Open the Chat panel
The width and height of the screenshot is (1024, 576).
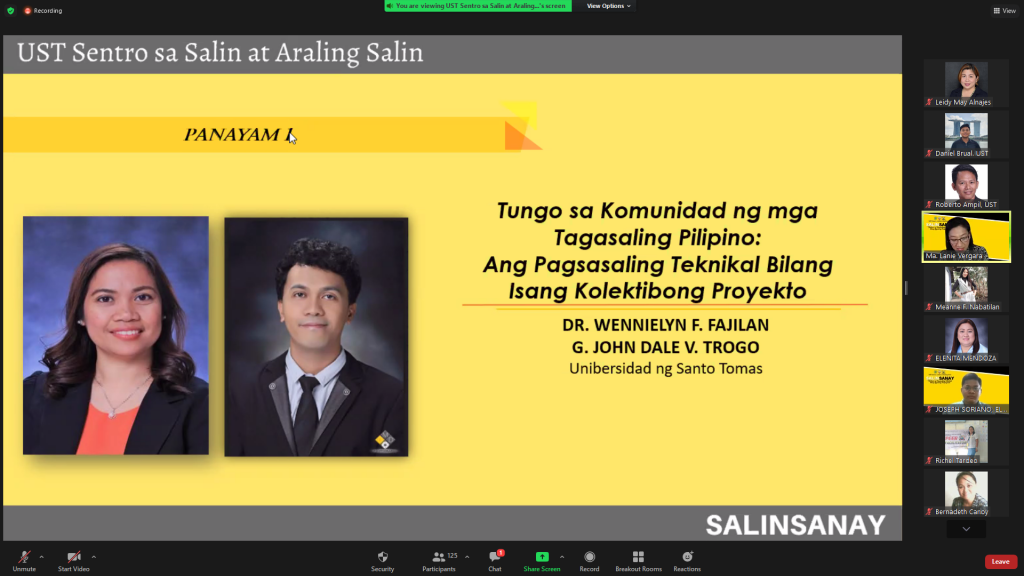point(495,560)
